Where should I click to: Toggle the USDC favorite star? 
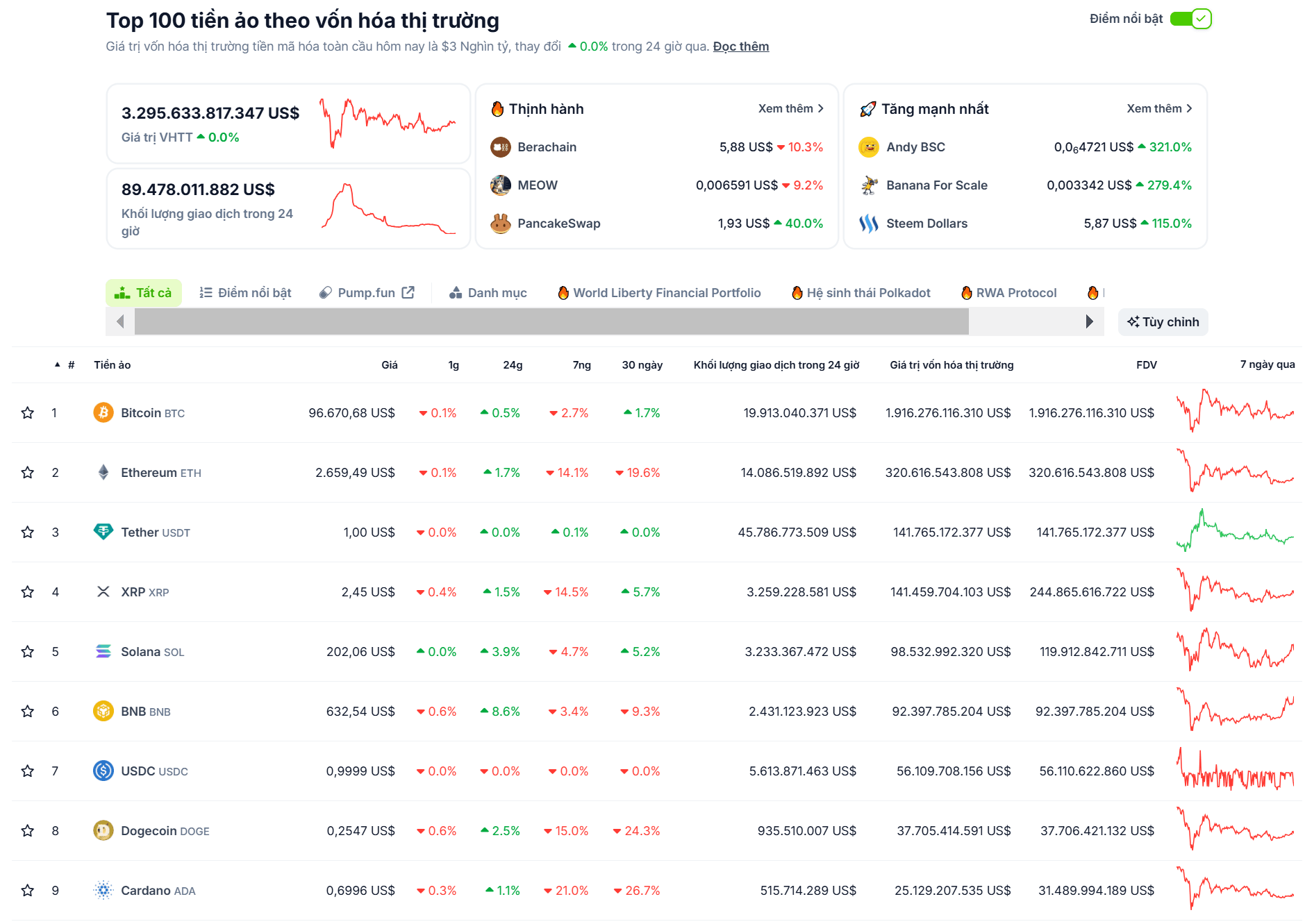28,771
